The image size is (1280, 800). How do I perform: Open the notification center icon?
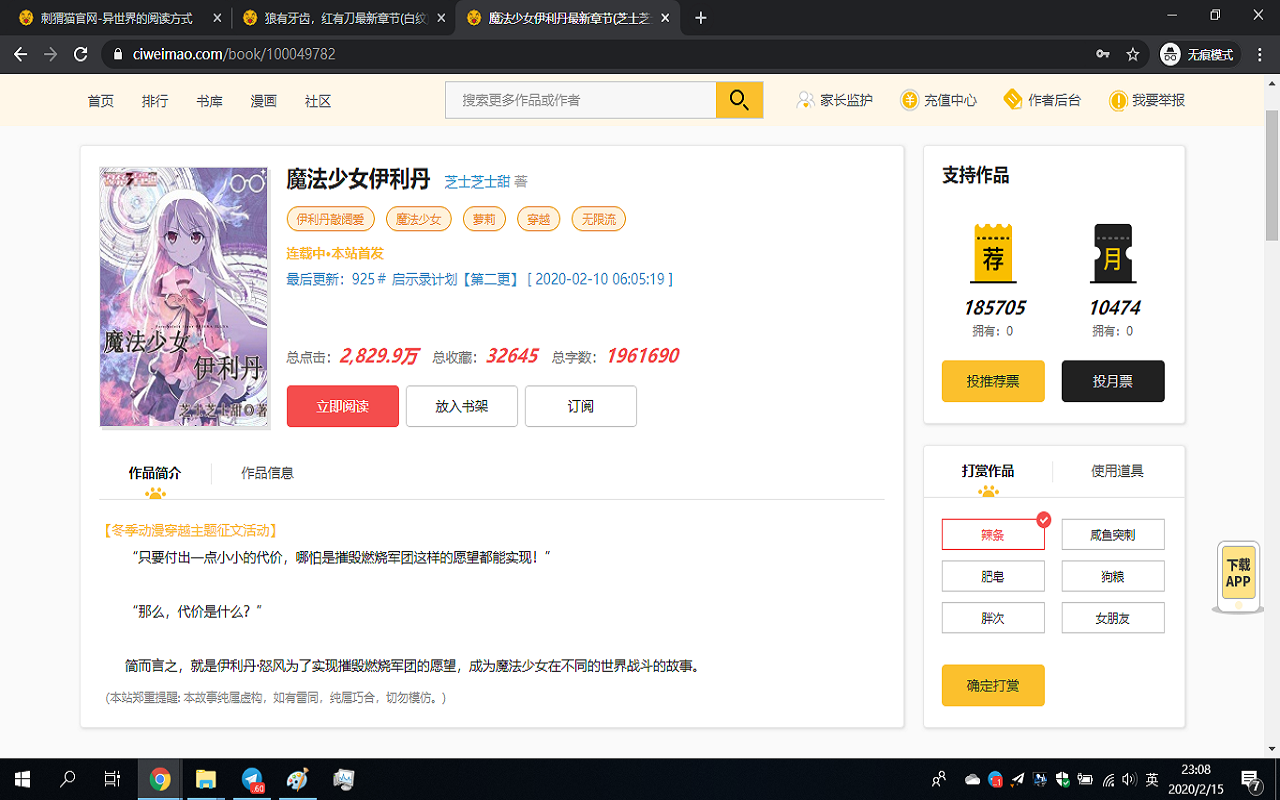coord(1250,779)
